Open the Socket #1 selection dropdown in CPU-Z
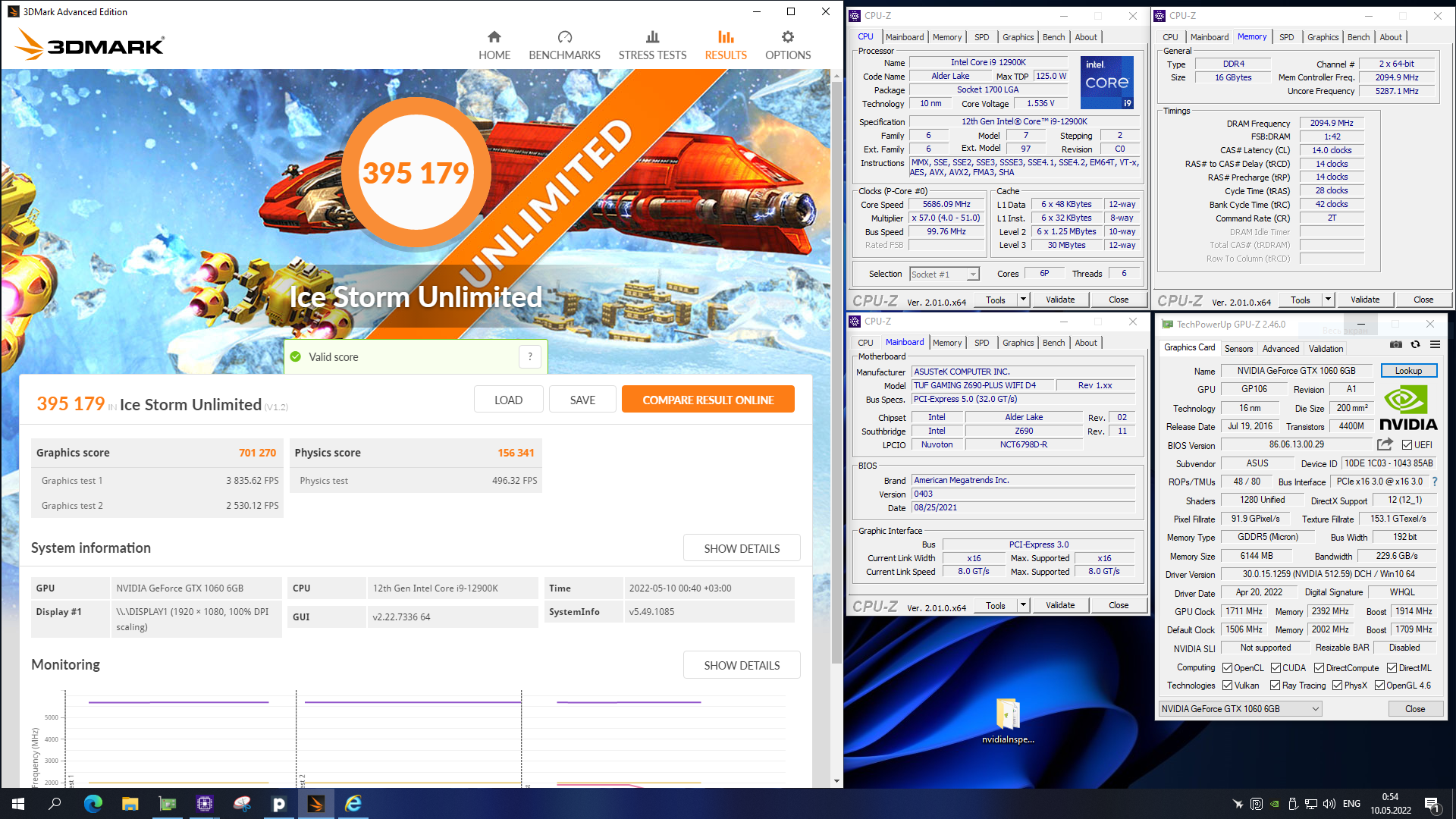1456x819 pixels. tap(945, 275)
